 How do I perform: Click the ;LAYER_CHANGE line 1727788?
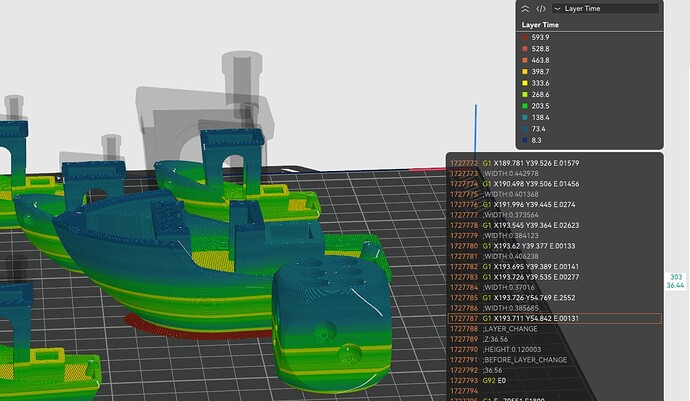tap(554, 329)
